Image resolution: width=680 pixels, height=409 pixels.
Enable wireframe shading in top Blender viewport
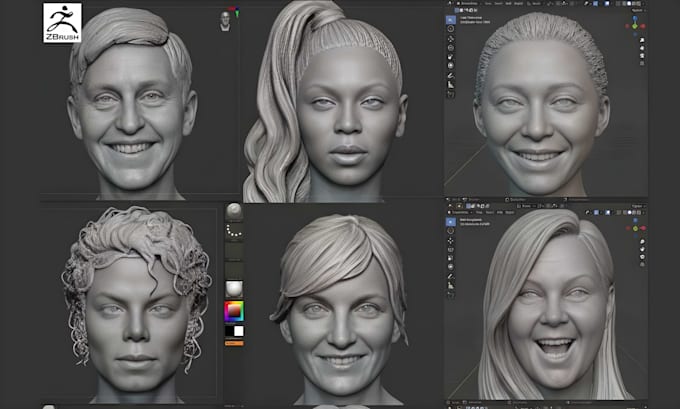coord(624,3)
